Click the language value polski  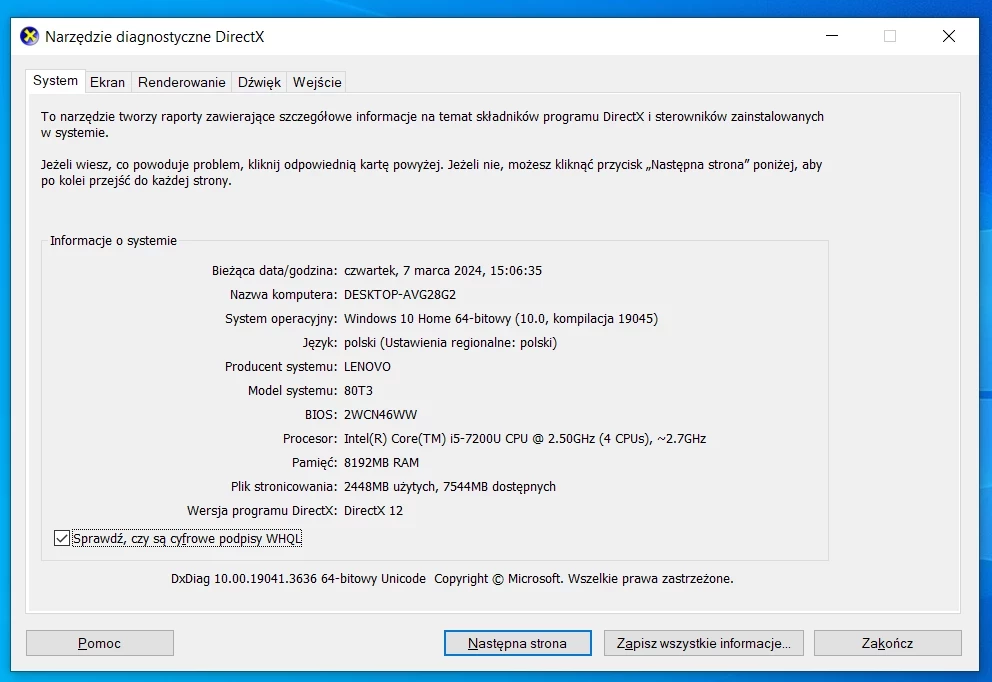pos(450,343)
